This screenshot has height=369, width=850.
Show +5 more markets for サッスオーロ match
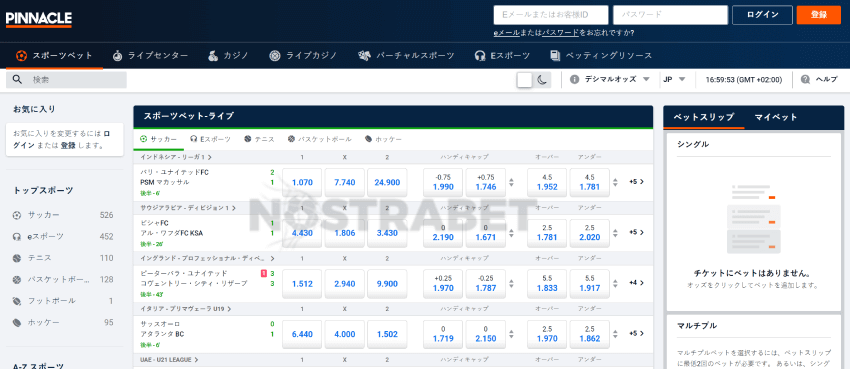636,333
